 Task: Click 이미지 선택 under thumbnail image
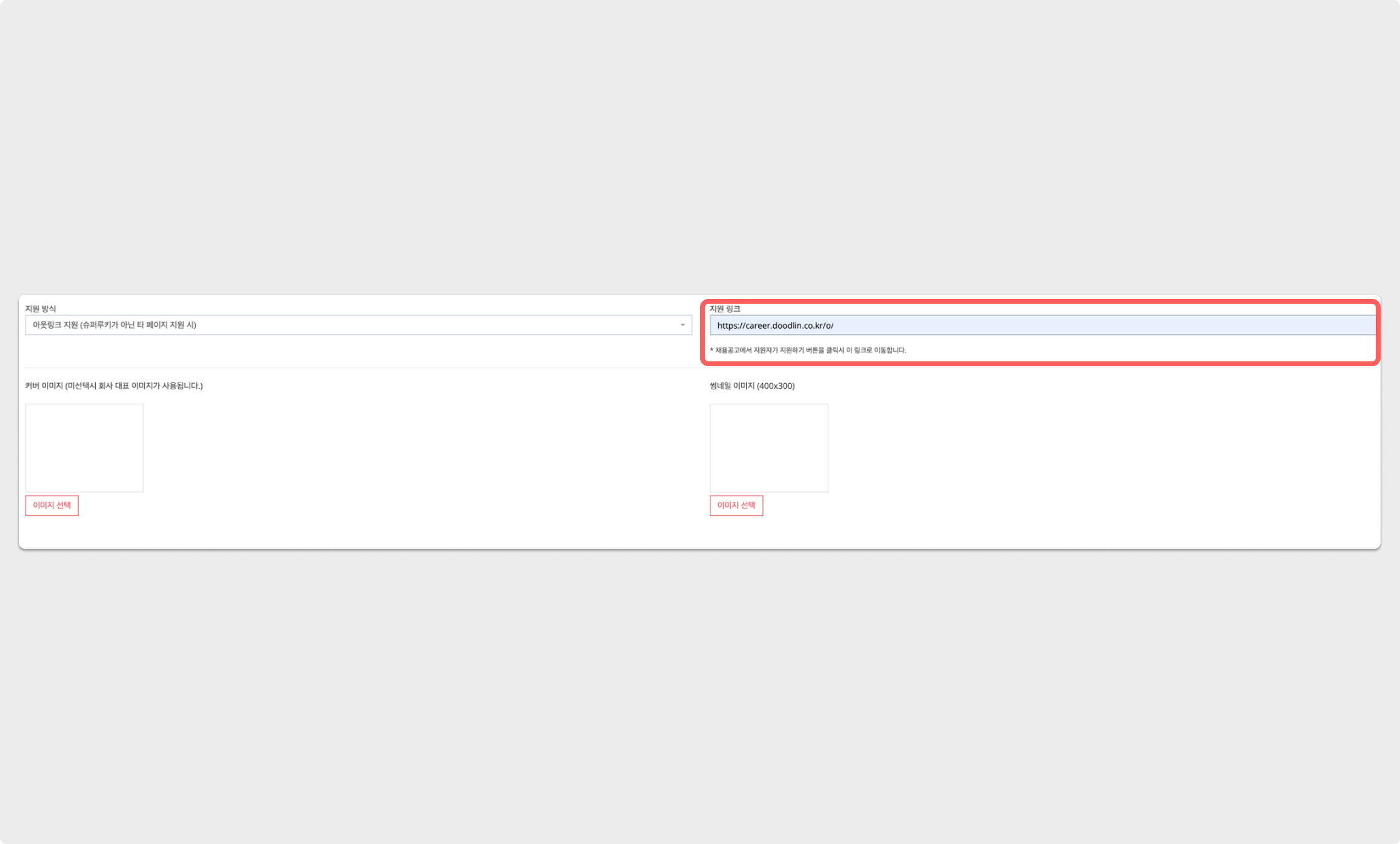pyautogui.click(x=736, y=505)
